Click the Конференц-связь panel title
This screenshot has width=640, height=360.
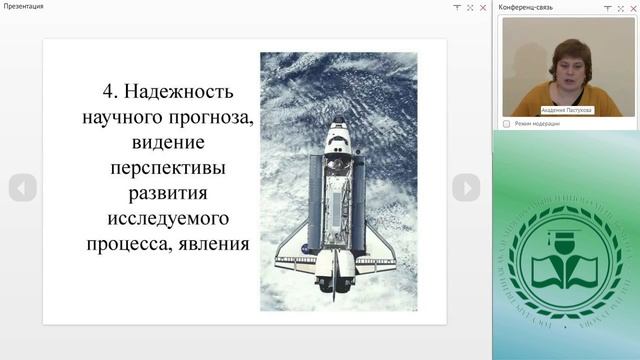(526, 7)
